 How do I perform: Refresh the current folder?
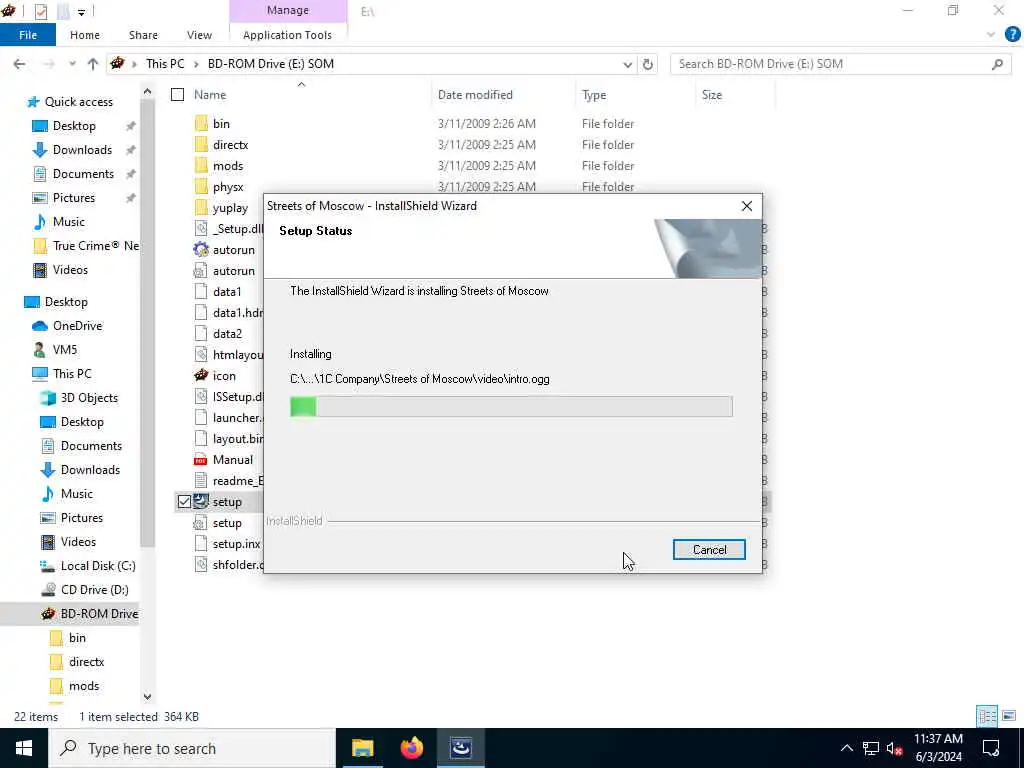tap(648, 64)
